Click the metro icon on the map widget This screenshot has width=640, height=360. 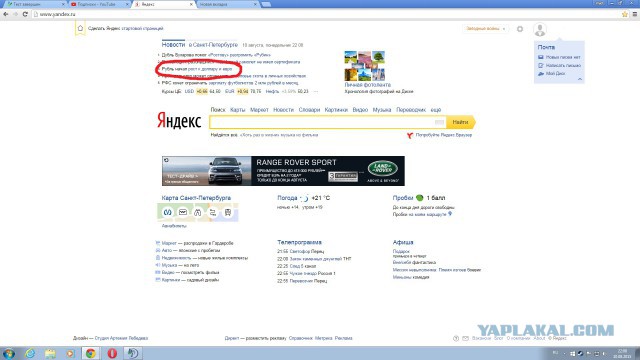168,212
